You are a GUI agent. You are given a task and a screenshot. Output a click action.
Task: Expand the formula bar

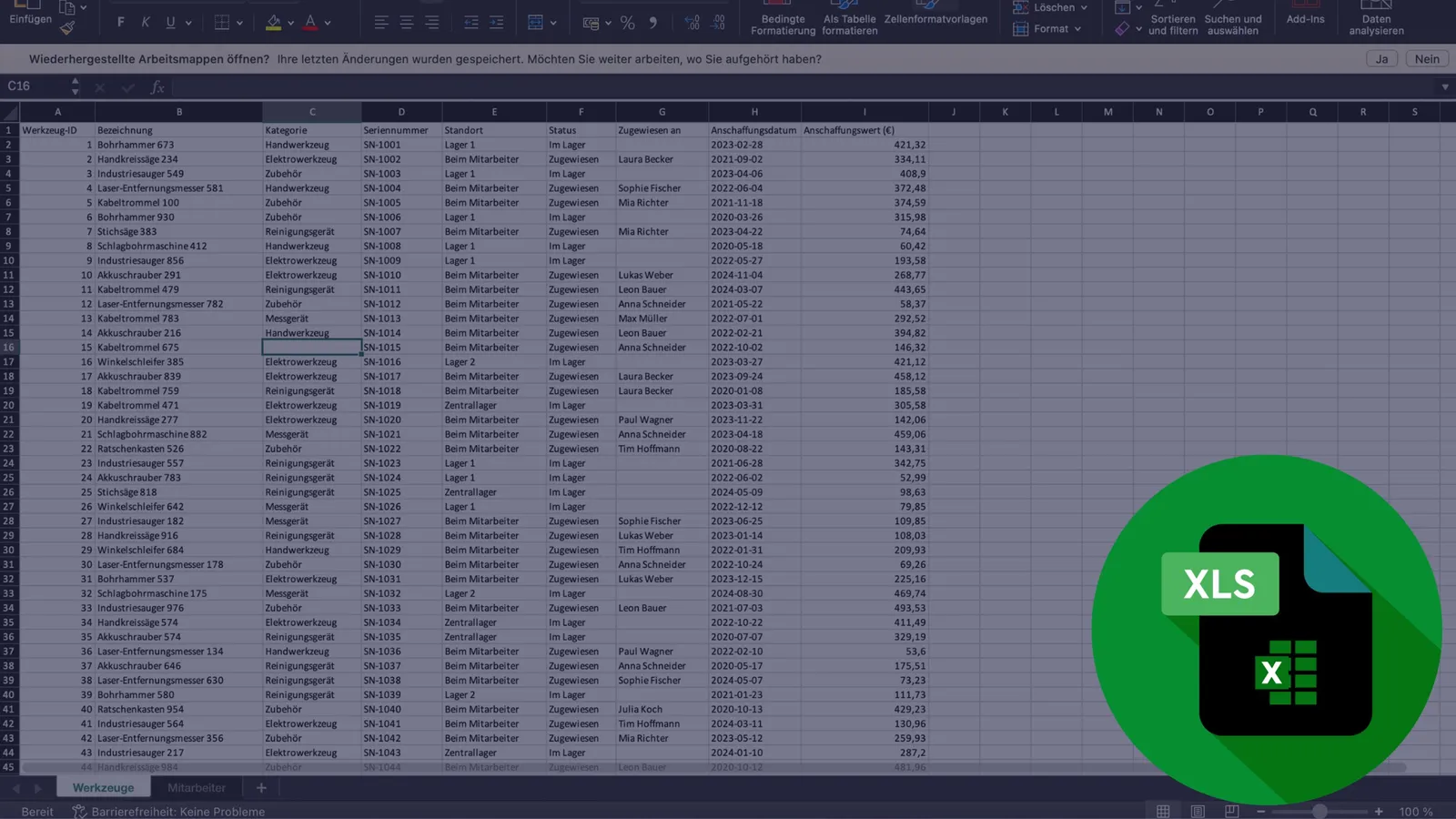(1445, 87)
